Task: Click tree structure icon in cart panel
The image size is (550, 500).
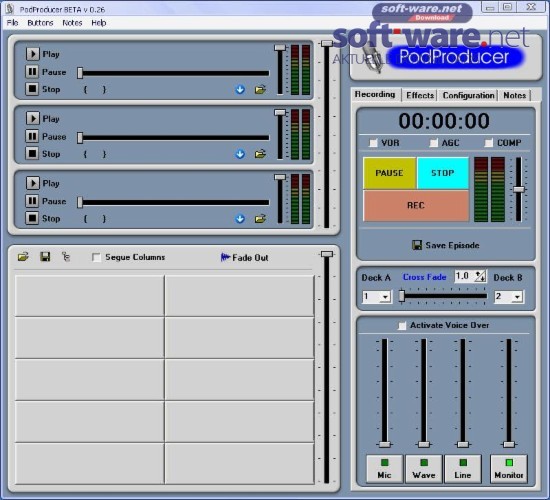Action: point(66,257)
